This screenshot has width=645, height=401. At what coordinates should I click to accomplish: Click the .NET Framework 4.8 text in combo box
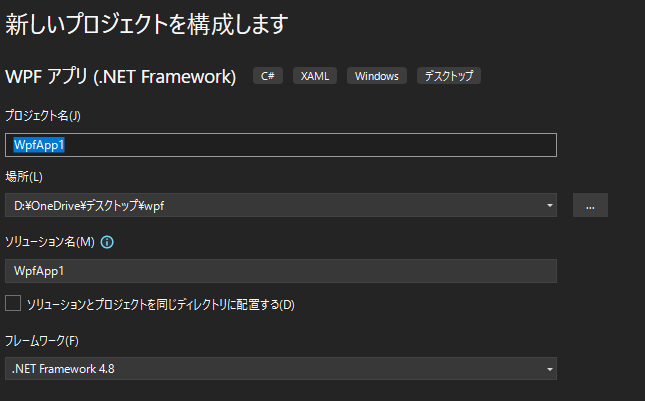click(x=63, y=369)
